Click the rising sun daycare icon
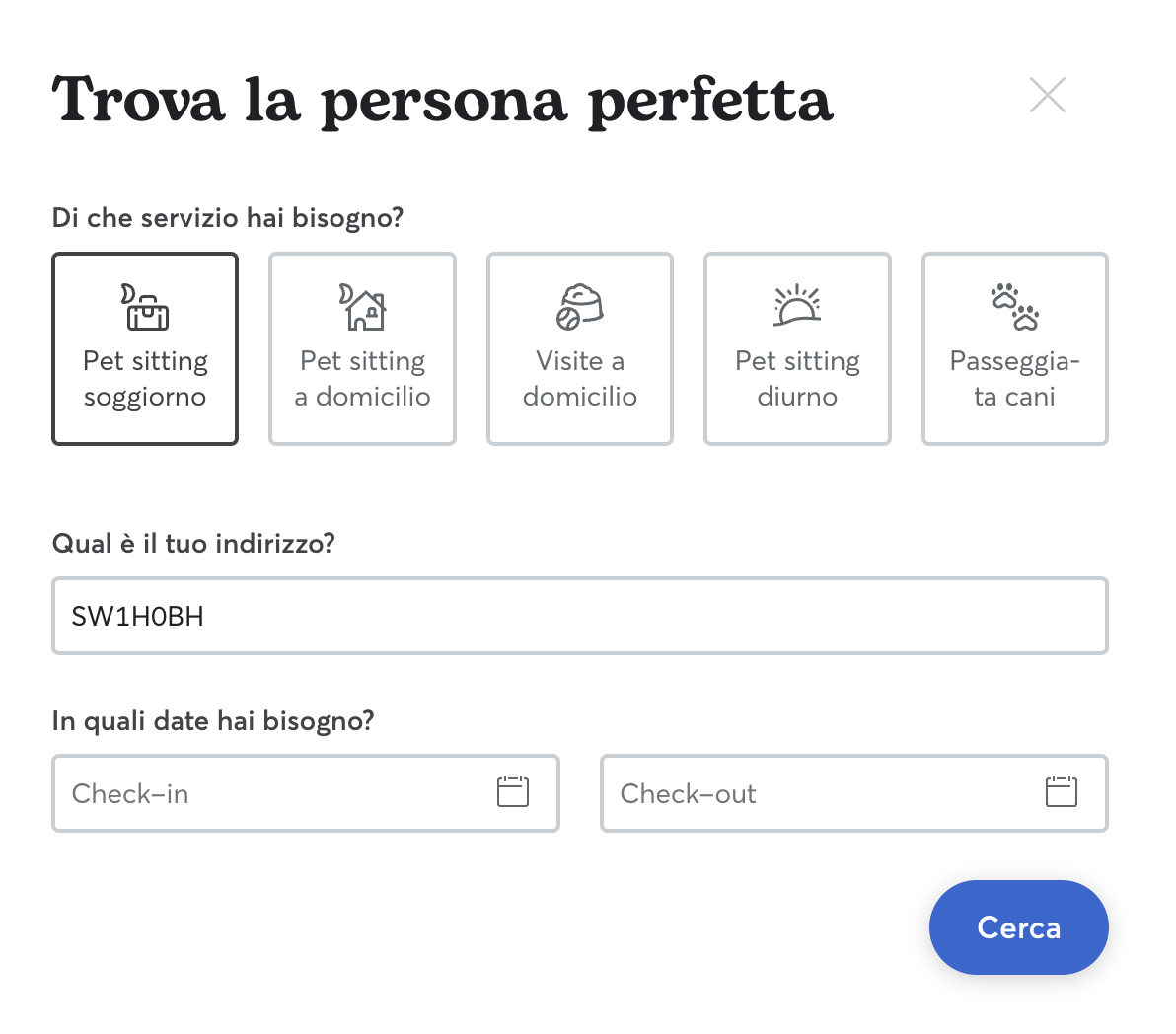The image size is (1176, 1034). click(x=797, y=305)
